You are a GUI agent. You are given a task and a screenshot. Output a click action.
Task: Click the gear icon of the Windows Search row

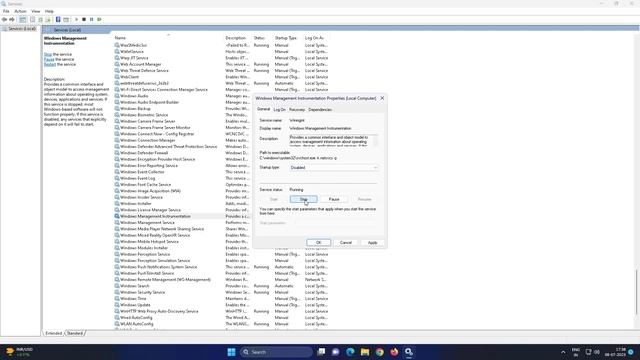pos(117,286)
